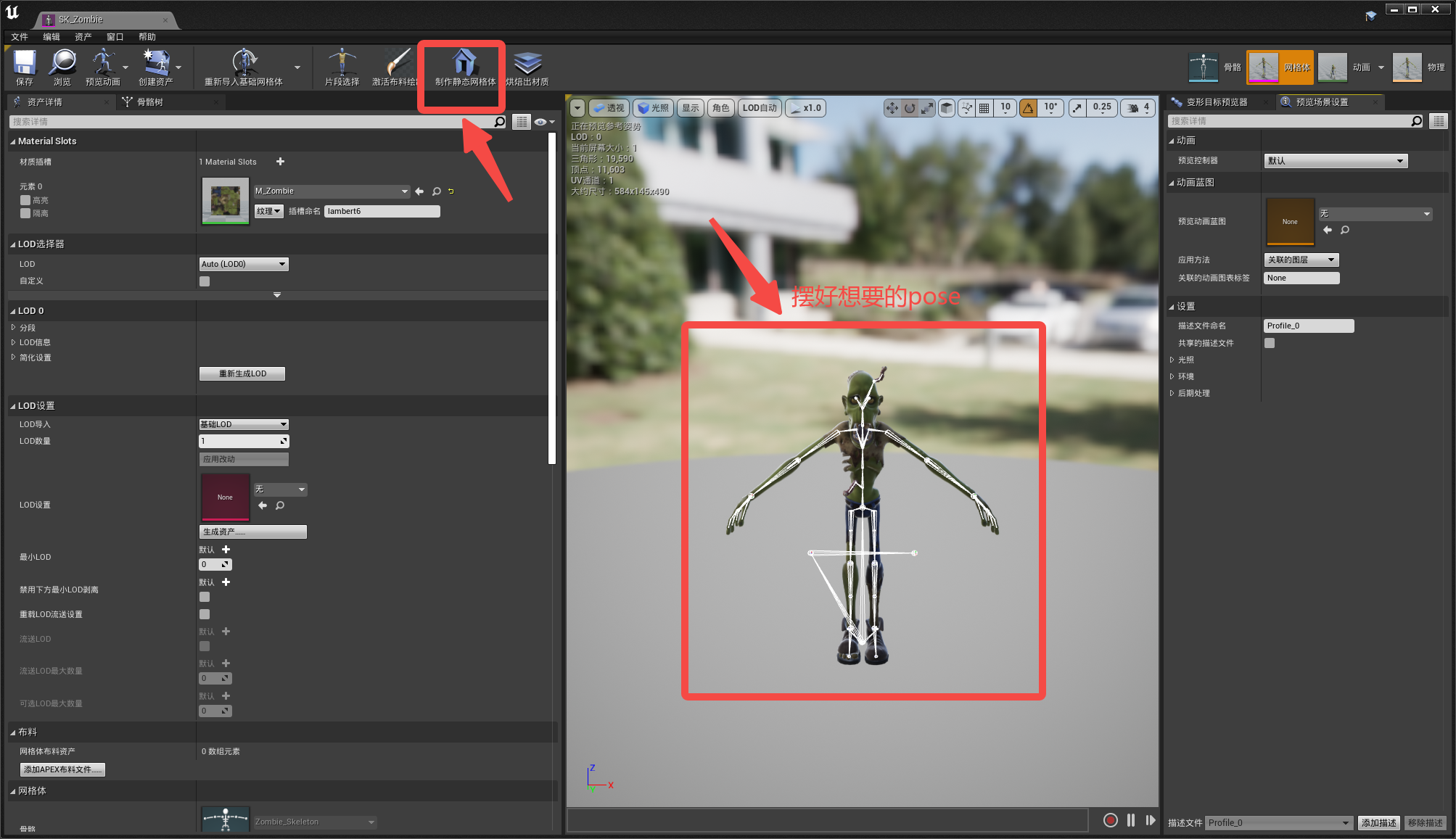Open the 窗口 menu
Screen dimensions: 1456x839
pos(114,36)
